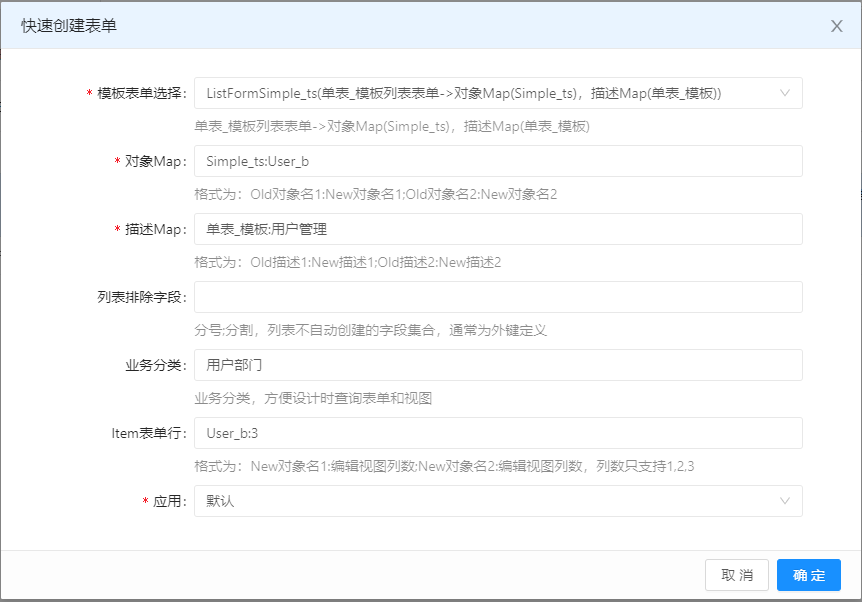Click the 业务分类 label

click(156, 365)
